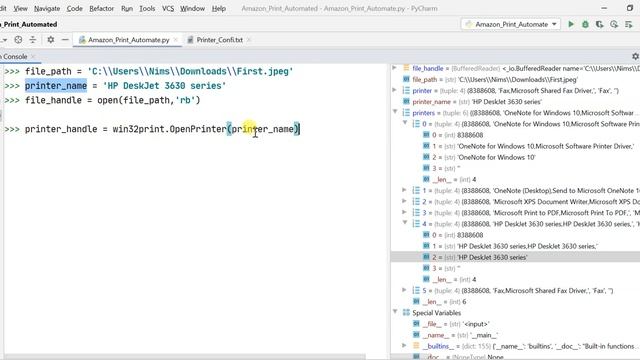Viewport: 640px width, 360px height.
Task: Close the Amazon_Print_Automate.py tab
Action: 176,40
